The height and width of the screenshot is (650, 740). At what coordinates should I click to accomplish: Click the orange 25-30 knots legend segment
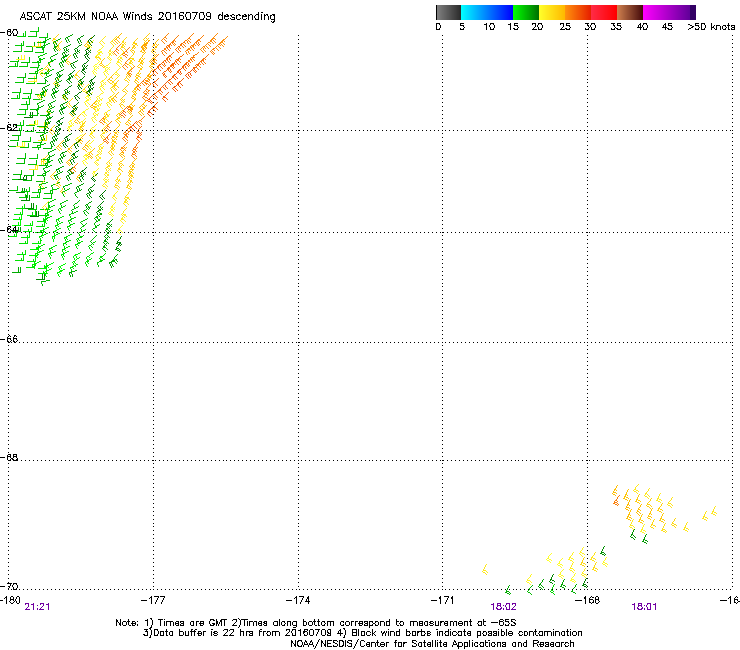[578, 12]
